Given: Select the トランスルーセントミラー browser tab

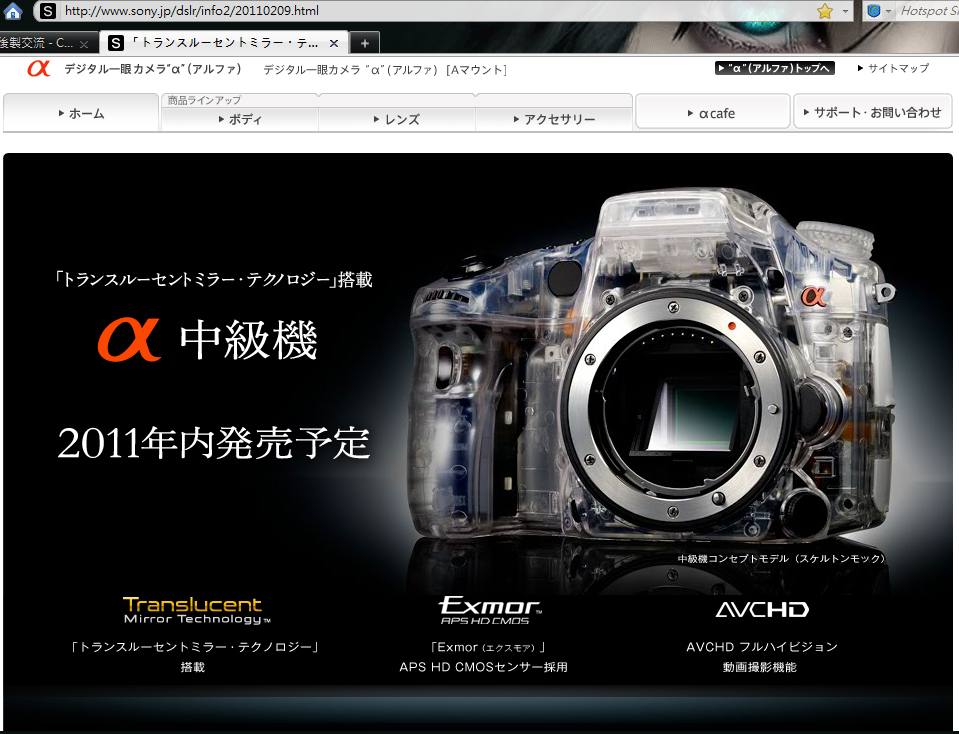Looking at the screenshot, I should tap(224, 43).
